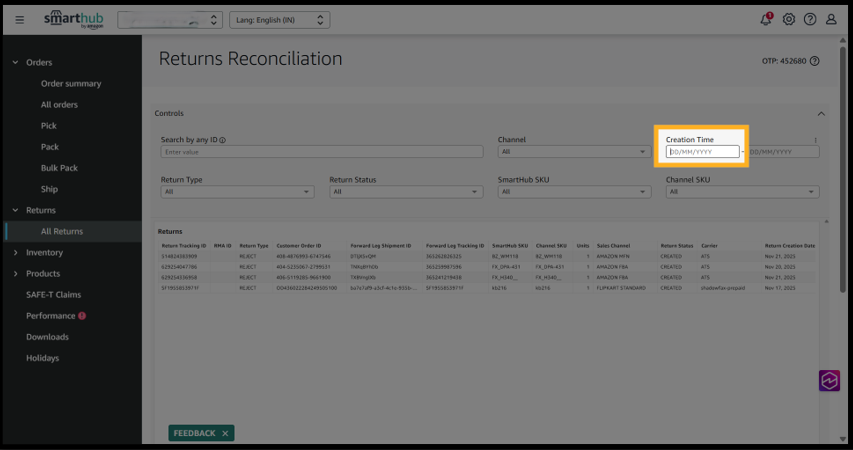Open the Channel filter dropdown

(x=574, y=152)
